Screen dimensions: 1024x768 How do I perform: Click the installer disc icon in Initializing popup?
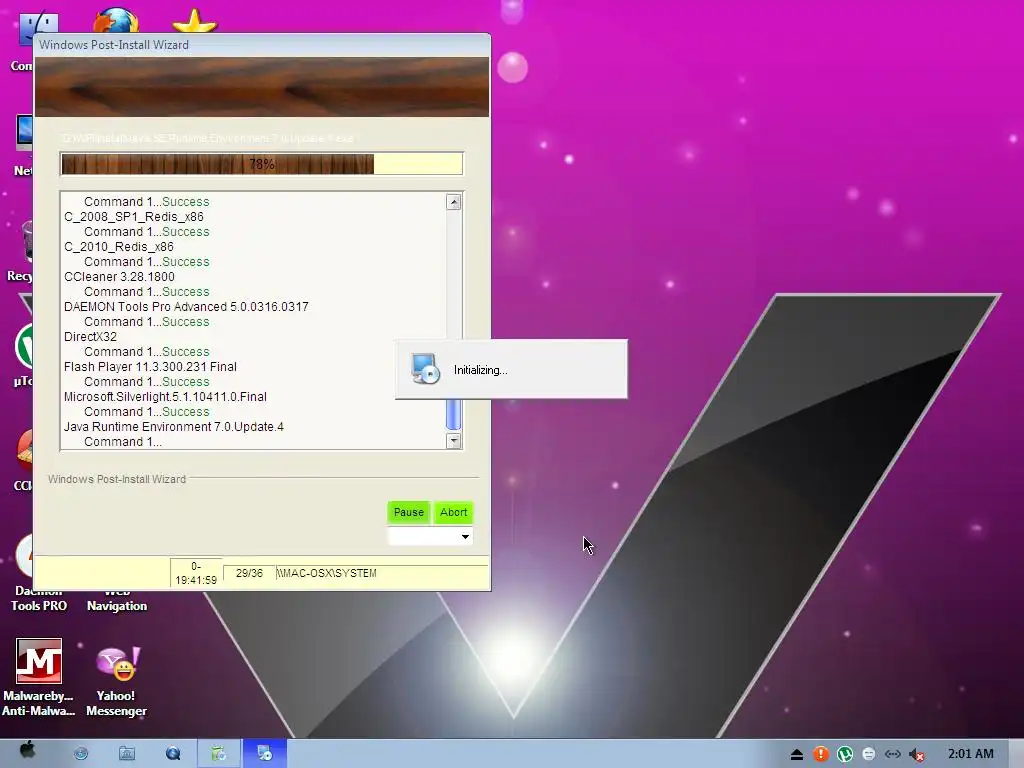click(425, 369)
